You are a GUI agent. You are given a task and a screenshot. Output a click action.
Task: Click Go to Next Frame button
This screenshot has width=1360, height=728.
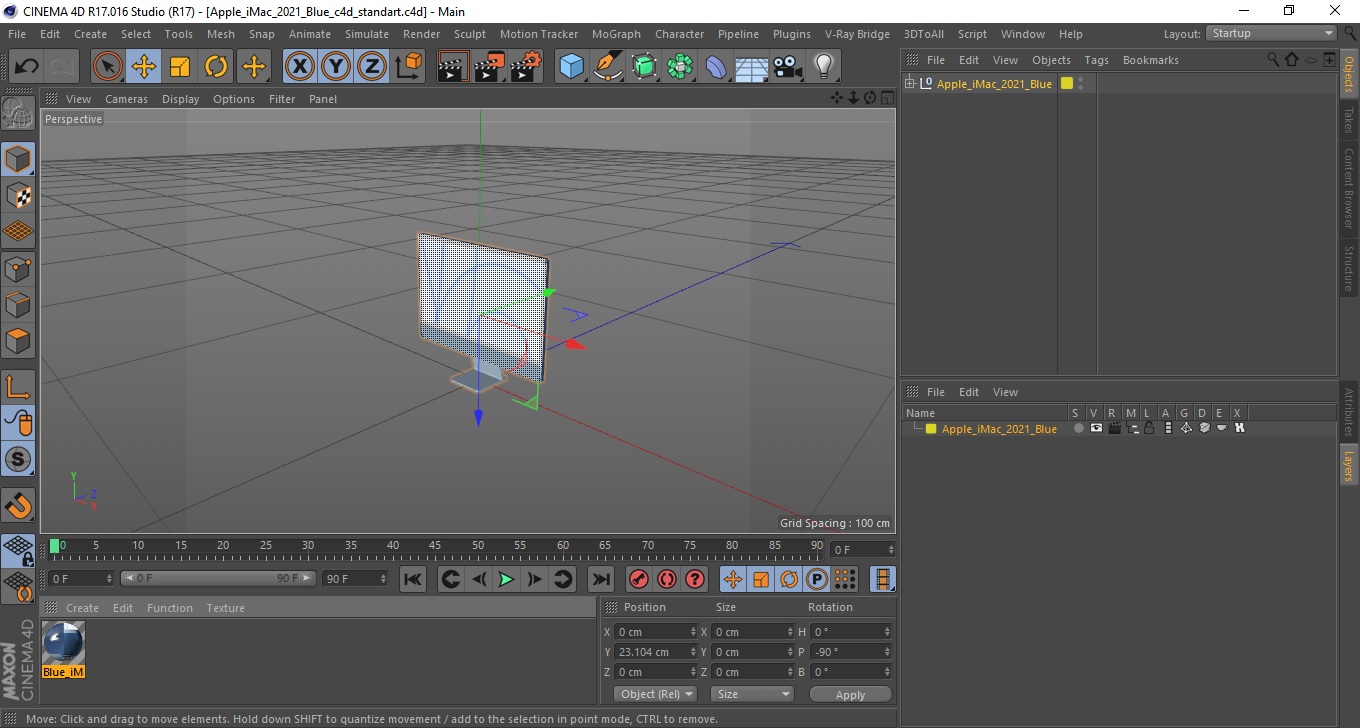pyautogui.click(x=534, y=579)
